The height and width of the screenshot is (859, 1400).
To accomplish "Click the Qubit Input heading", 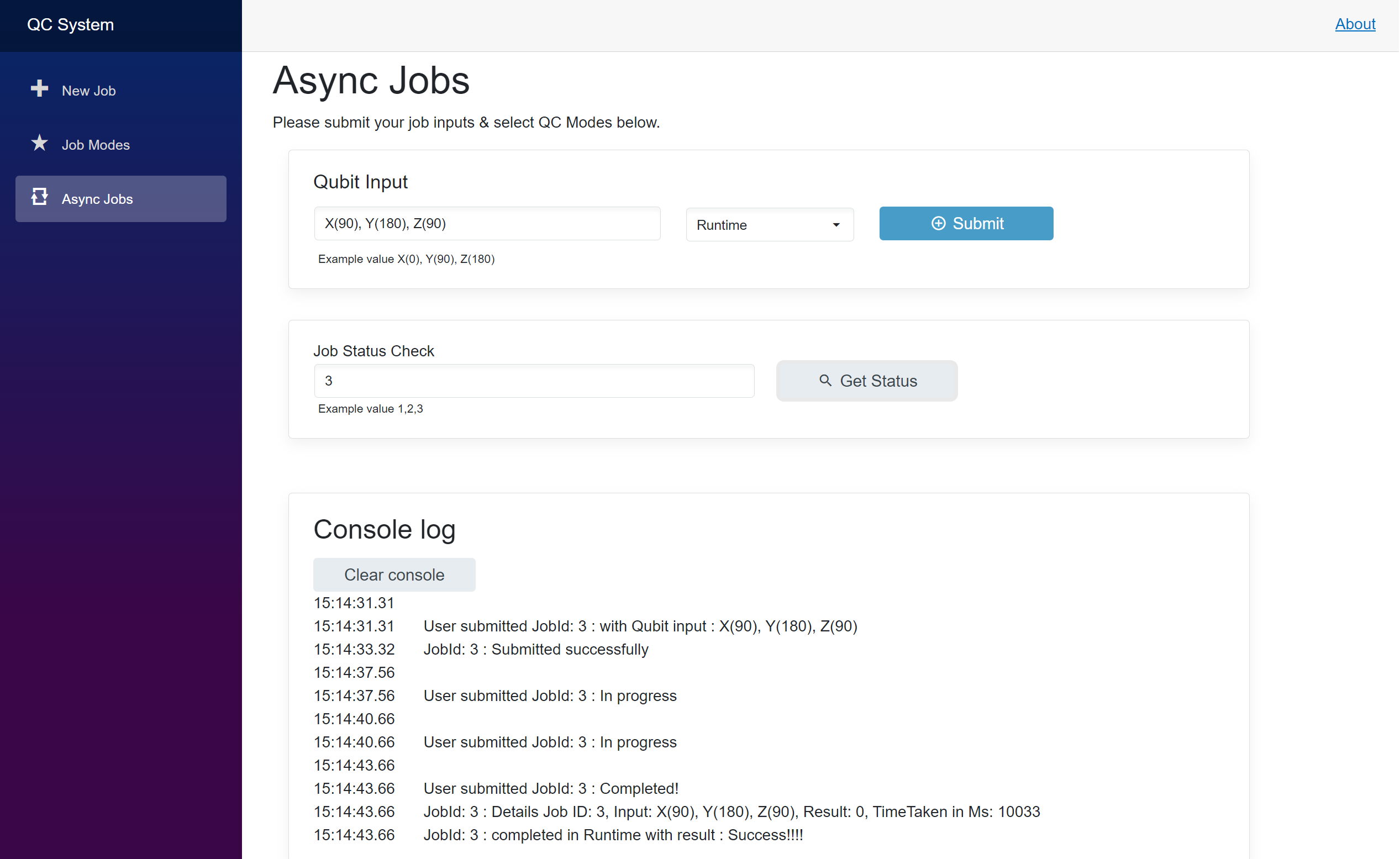I will click(361, 182).
